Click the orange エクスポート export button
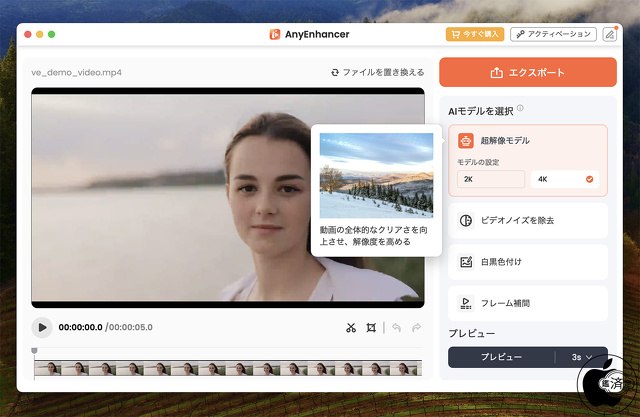This screenshot has width=640, height=417. click(528, 72)
